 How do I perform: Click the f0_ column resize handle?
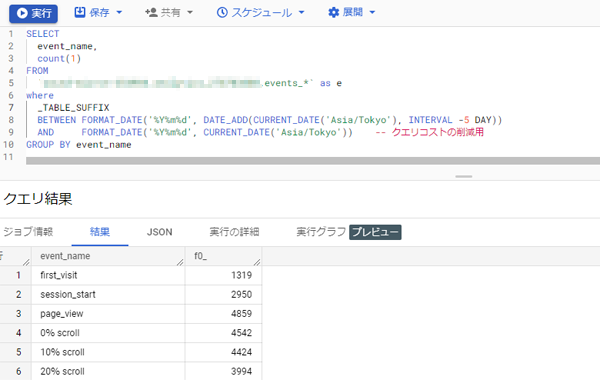click(x=257, y=262)
